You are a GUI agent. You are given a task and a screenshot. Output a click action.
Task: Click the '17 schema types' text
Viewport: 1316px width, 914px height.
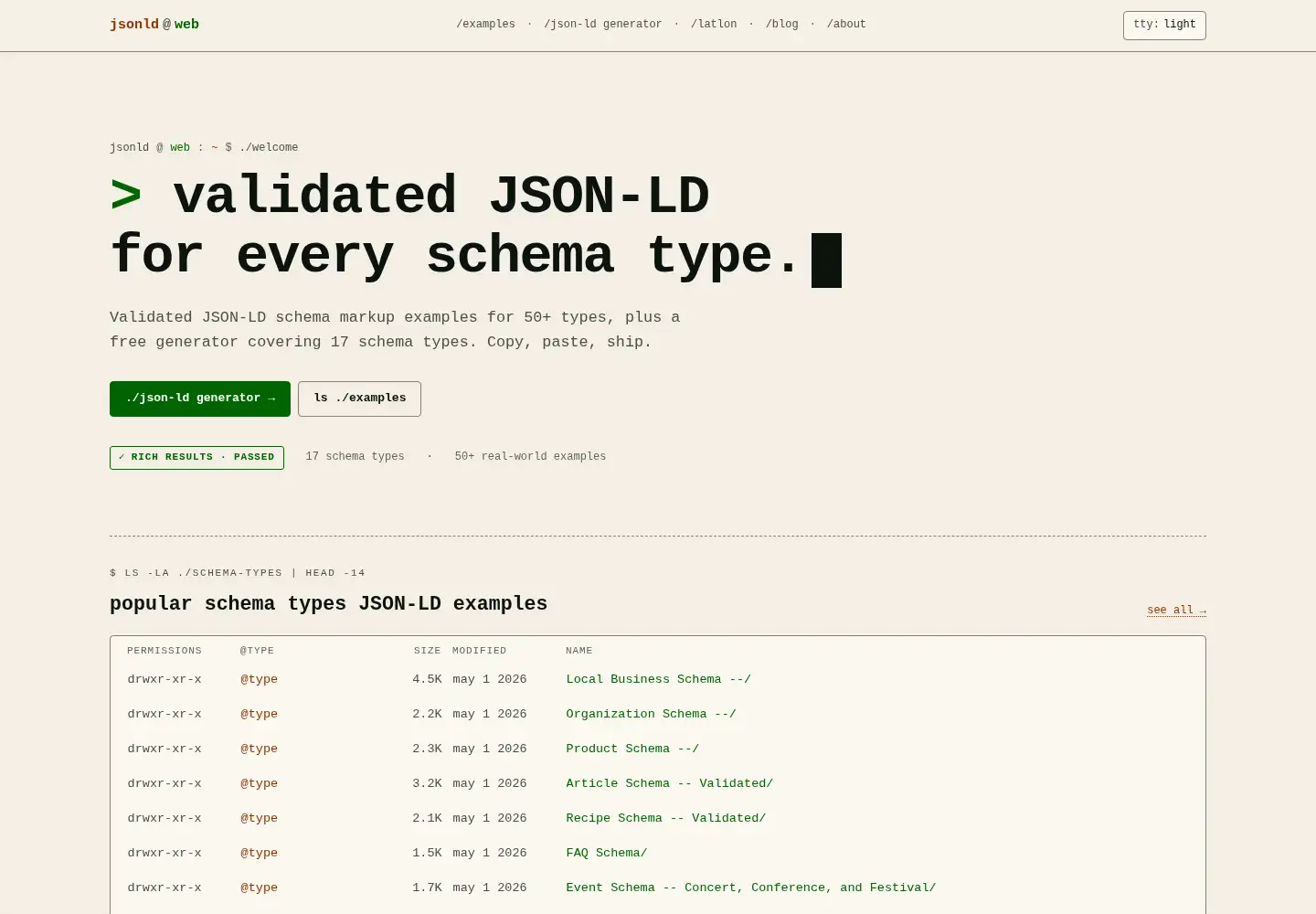pos(355,457)
